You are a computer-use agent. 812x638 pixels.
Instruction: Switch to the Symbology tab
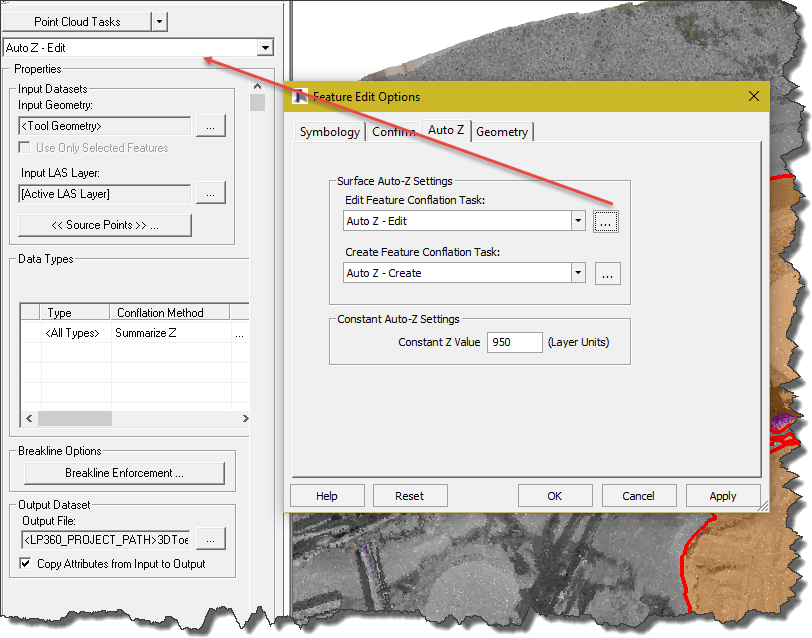click(x=330, y=132)
